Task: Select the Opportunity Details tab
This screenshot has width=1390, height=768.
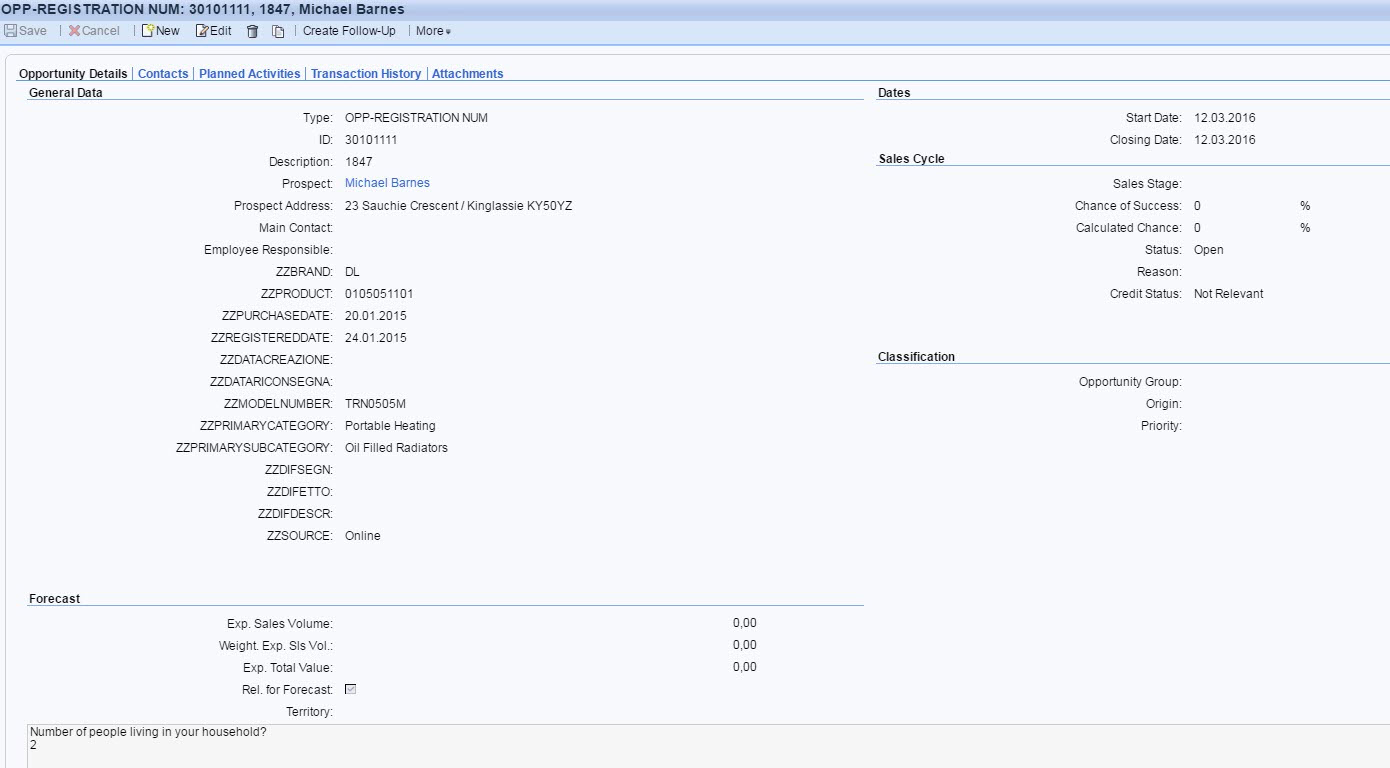Action: tap(73, 74)
